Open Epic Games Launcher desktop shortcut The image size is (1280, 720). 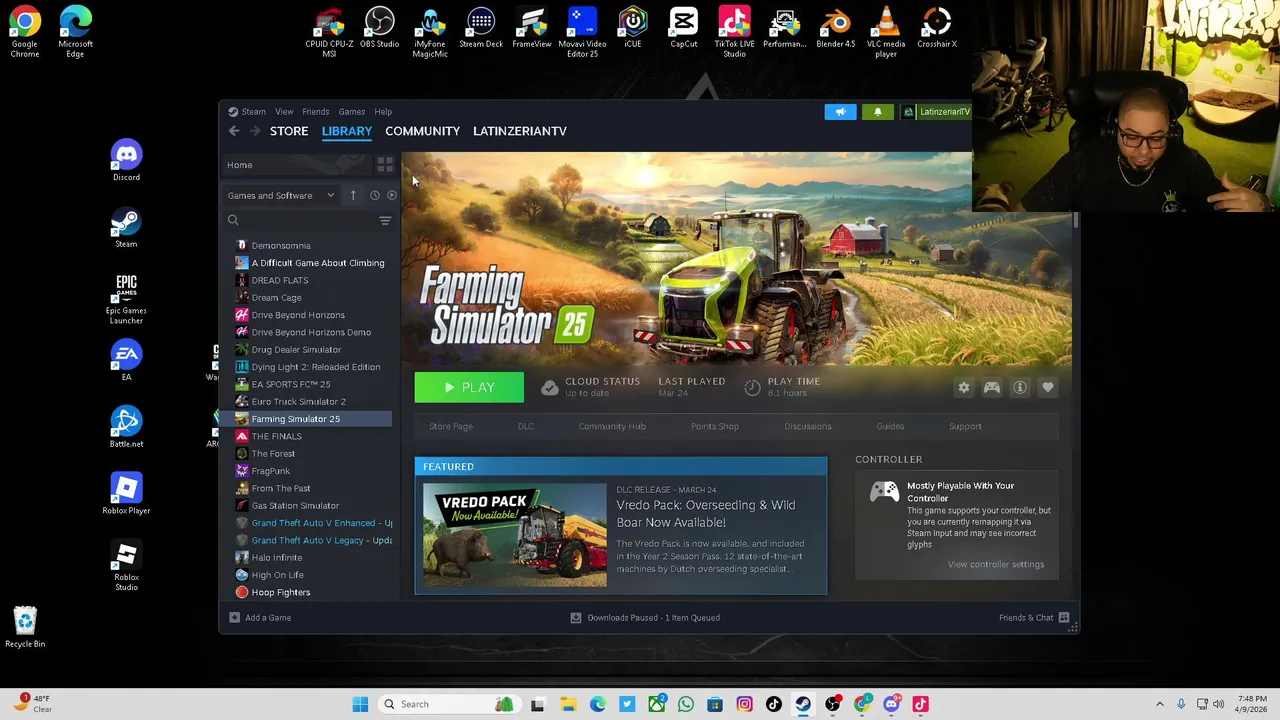coord(126,298)
